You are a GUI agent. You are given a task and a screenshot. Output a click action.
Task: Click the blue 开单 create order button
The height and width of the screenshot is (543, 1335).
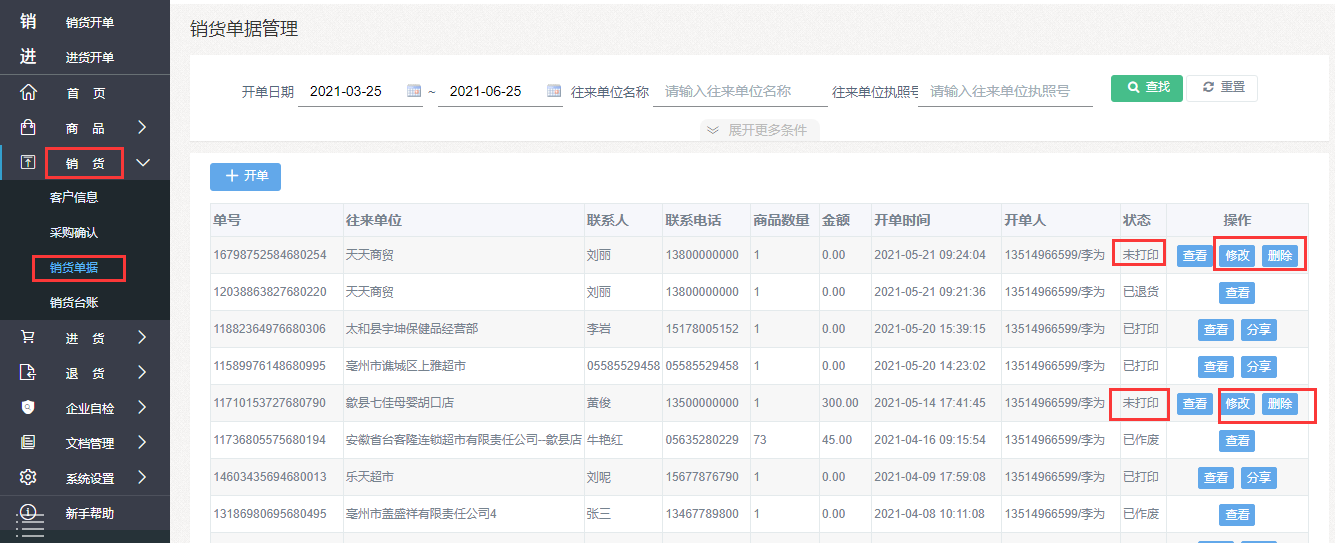[x=245, y=176]
